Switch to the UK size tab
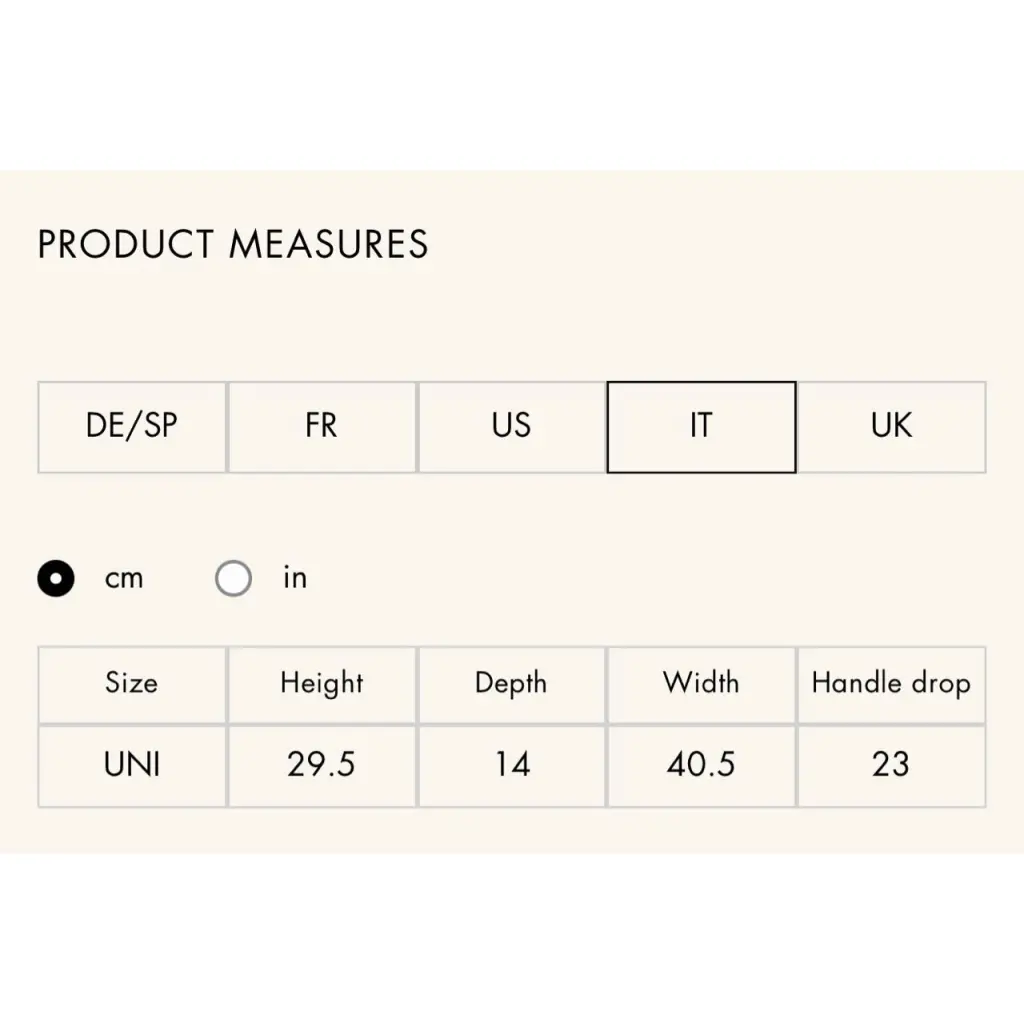Image resolution: width=1024 pixels, height=1024 pixels. pyautogui.click(x=891, y=427)
